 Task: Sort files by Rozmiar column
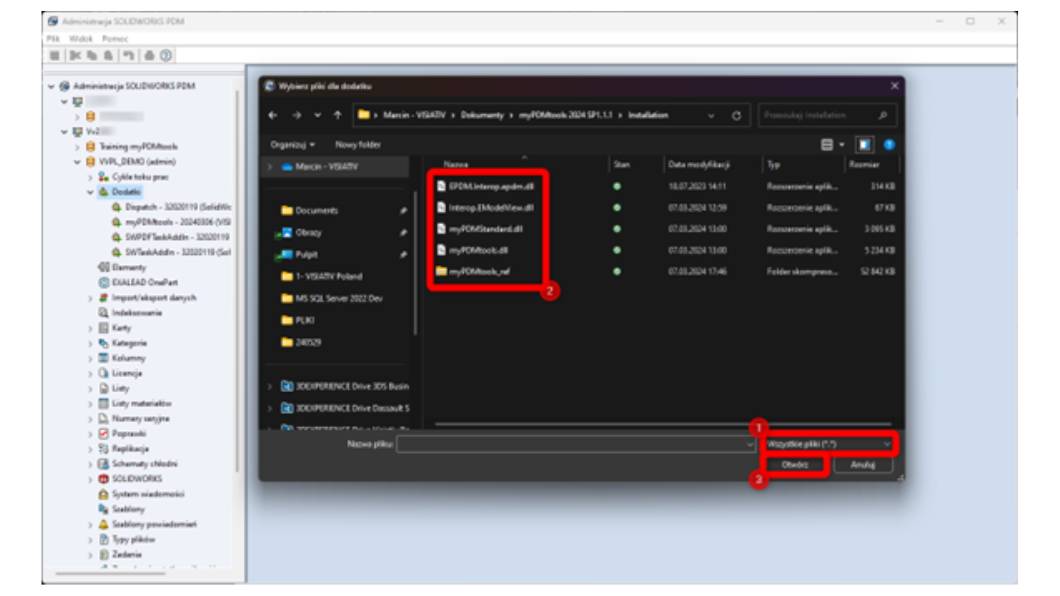pos(864,164)
